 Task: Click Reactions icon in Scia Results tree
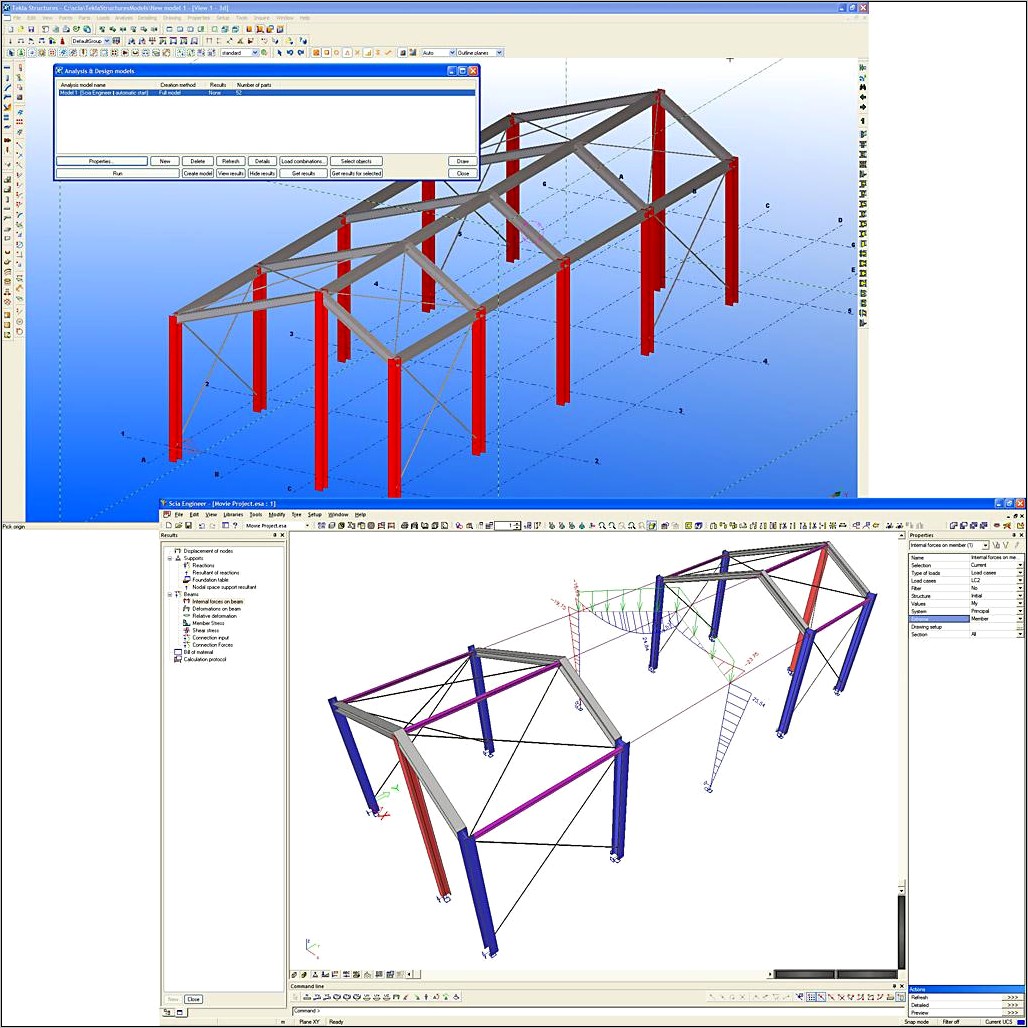click(187, 565)
